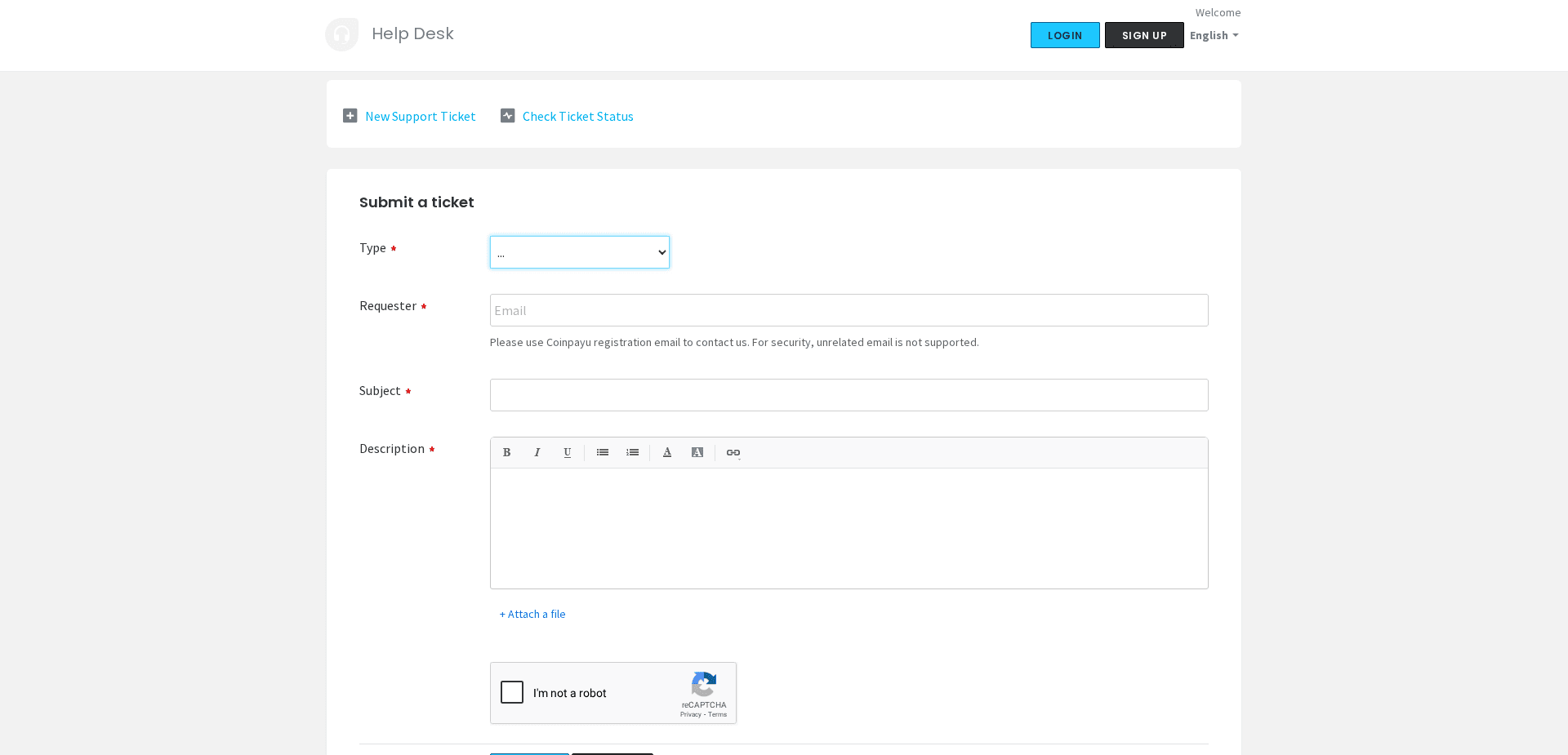Insert an unordered bullet list

tap(602, 452)
